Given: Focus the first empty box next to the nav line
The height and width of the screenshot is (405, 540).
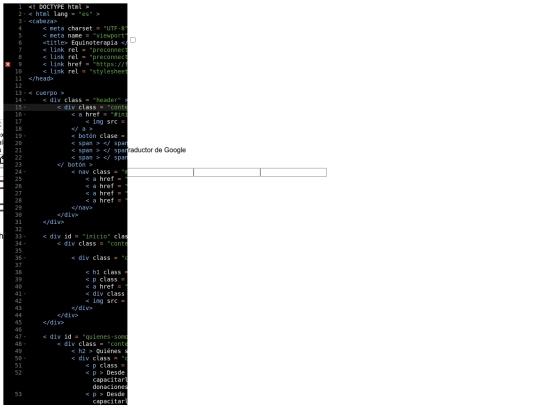Looking at the screenshot, I should pos(160,172).
